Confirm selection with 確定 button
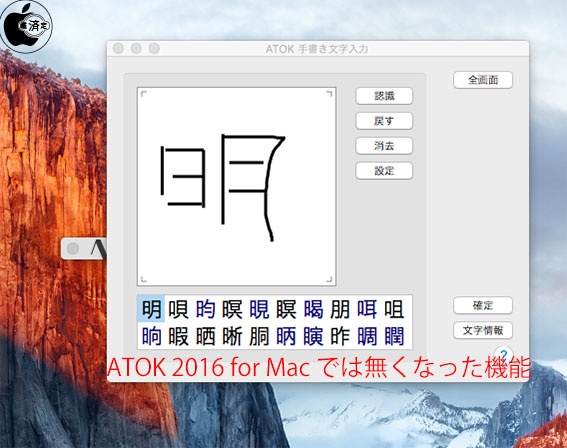The image size is (567, 448). 483,306
